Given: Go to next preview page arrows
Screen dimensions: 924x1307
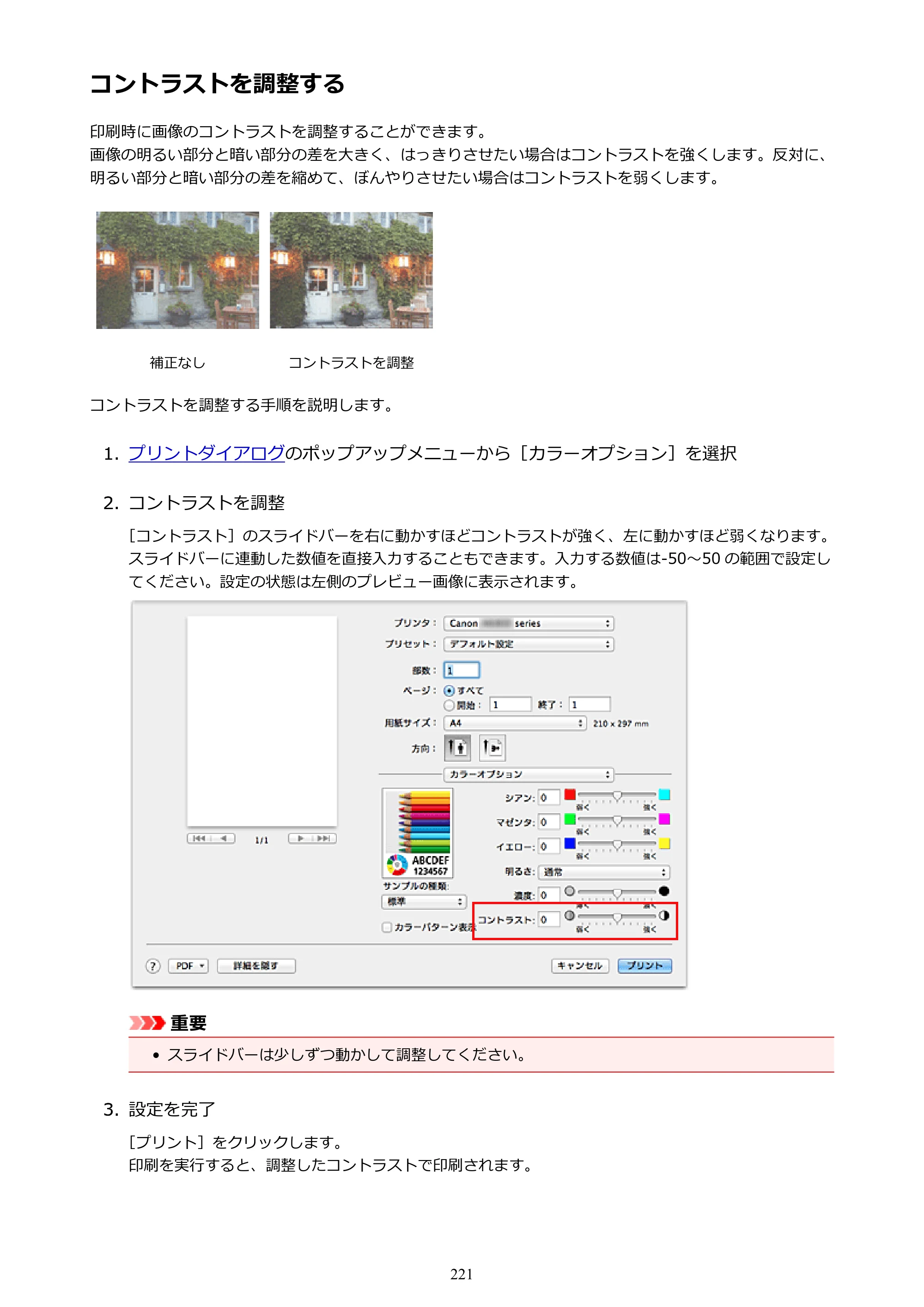Looking at the screenshot, I should (313, 838).
